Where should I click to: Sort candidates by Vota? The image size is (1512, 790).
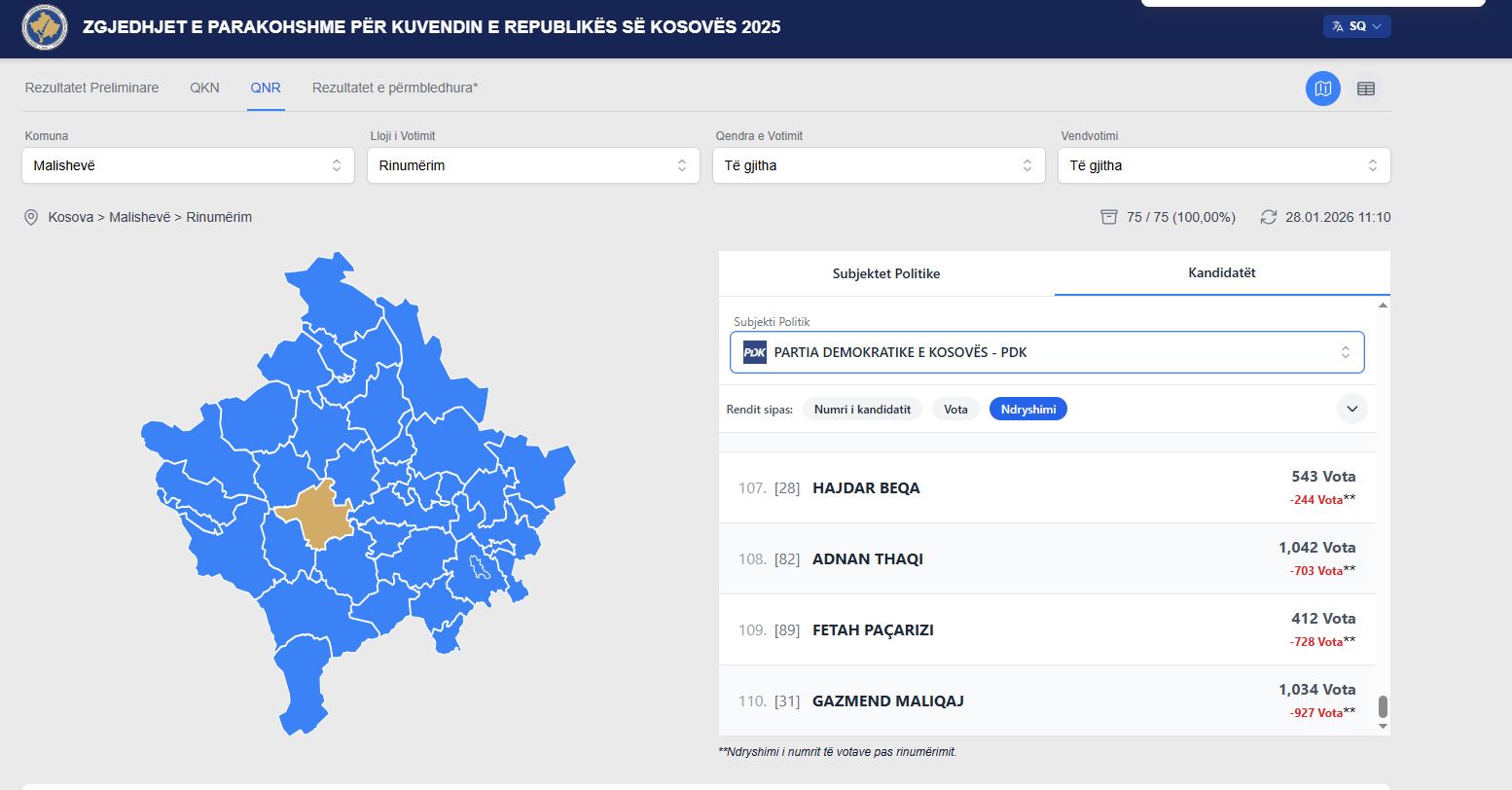pyautogui.click(x=955, y=410)
